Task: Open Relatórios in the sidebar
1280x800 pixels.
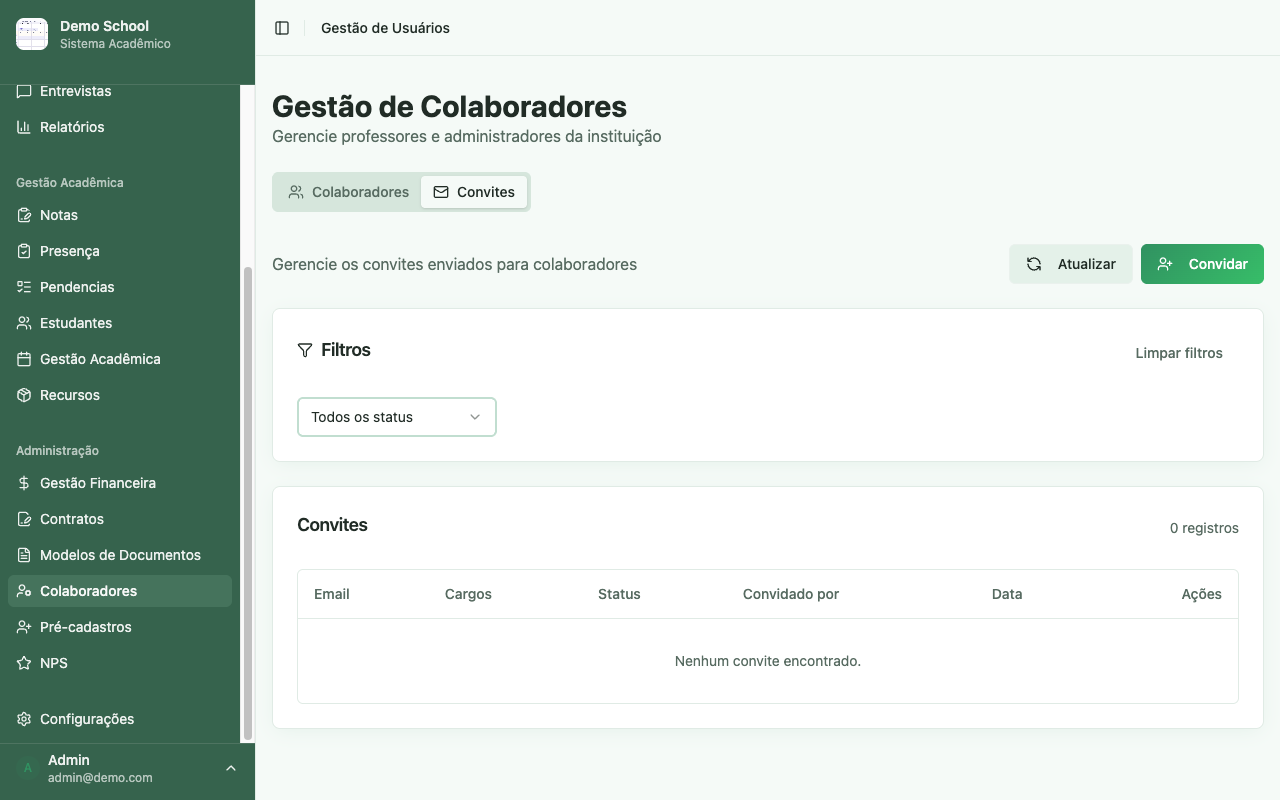Action: (x=120, y=127)
